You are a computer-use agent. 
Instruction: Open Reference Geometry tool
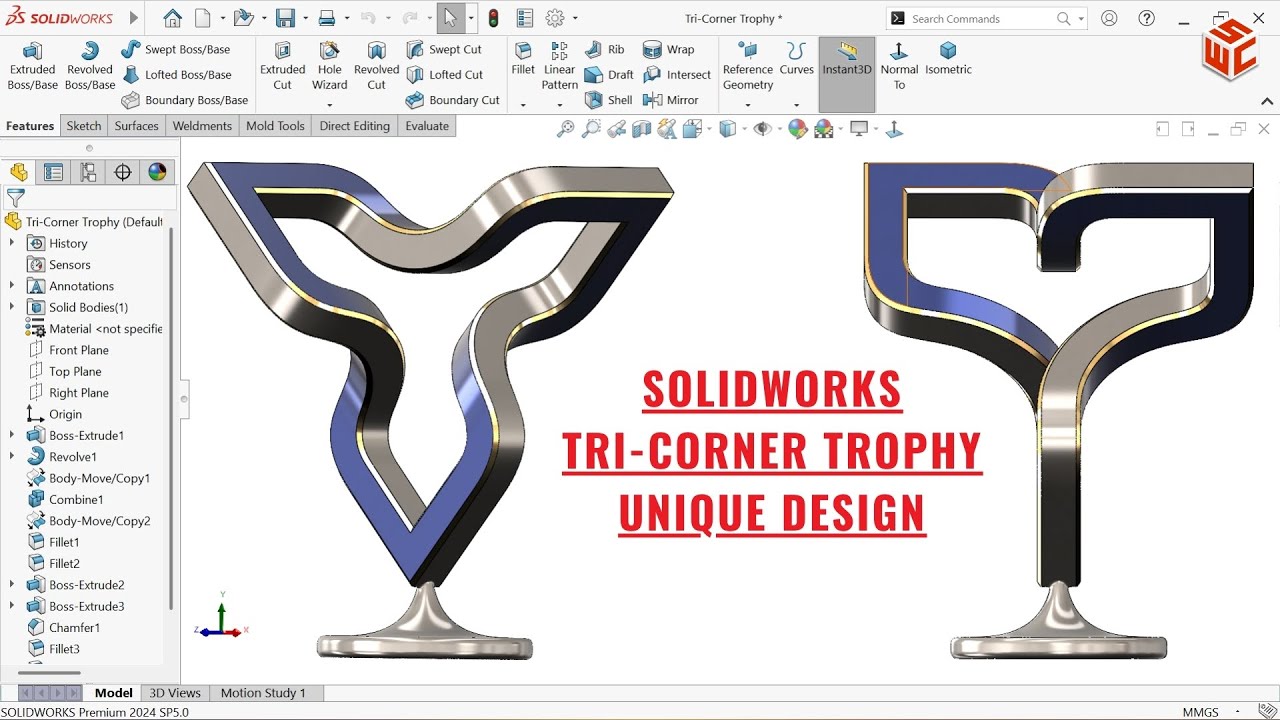pyautogui.click(x=748, y=66)
